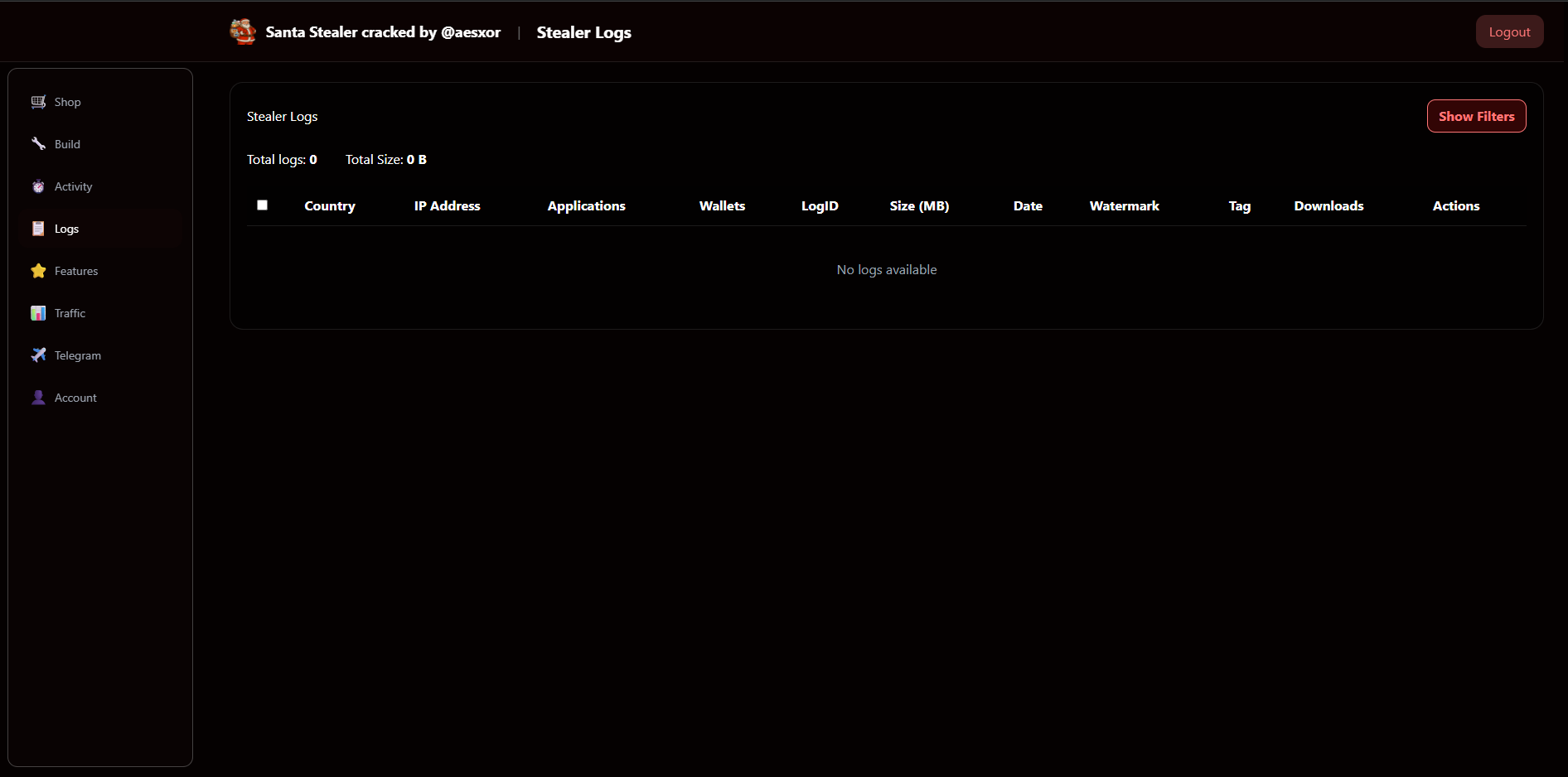
Task: Open Activity using the clock icon
Action: coord(38,186)
